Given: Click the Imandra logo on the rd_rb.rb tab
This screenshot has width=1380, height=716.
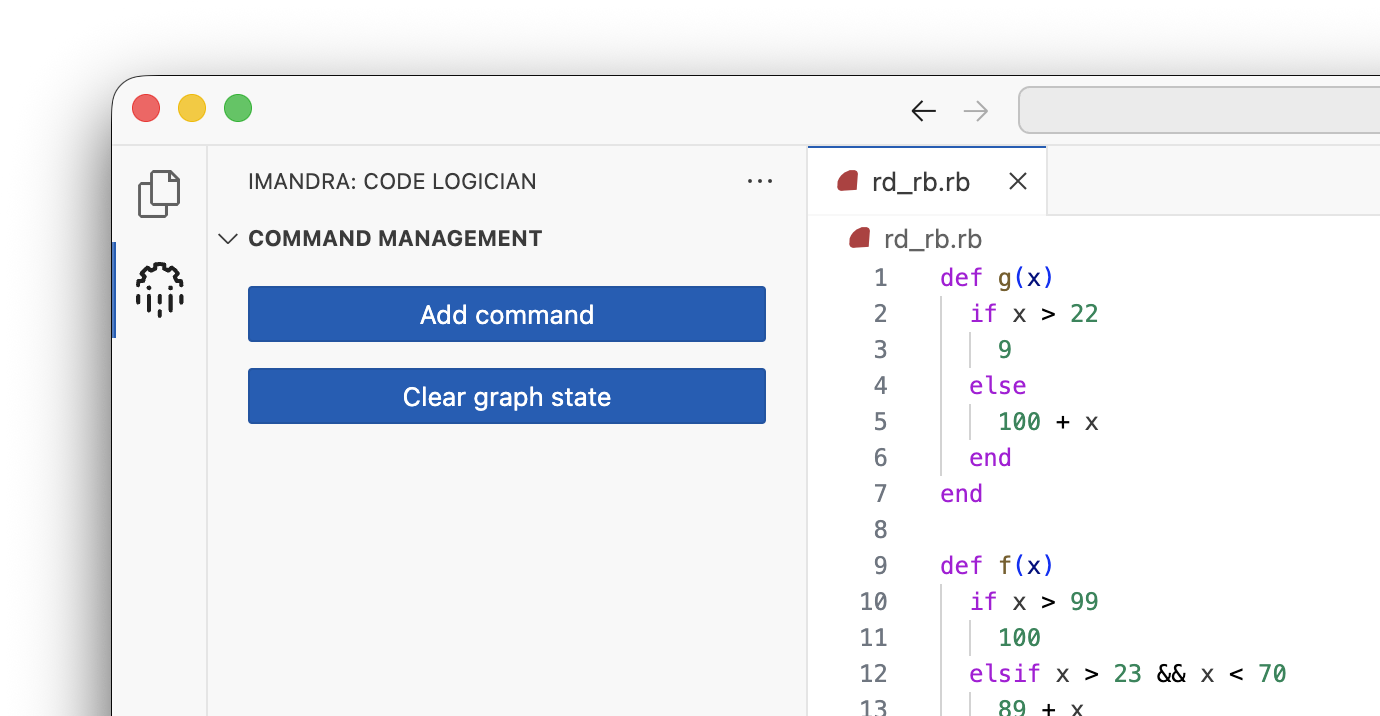Looking at the screenshot, I should pos(848,181).
